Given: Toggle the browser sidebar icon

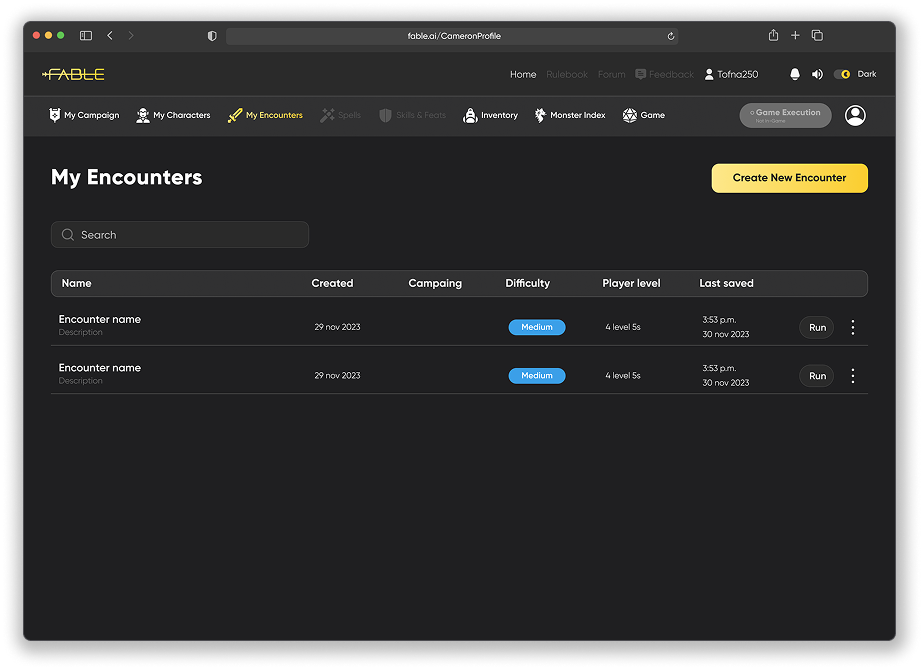Looking at the screenshot, I should tap(86, 36).
